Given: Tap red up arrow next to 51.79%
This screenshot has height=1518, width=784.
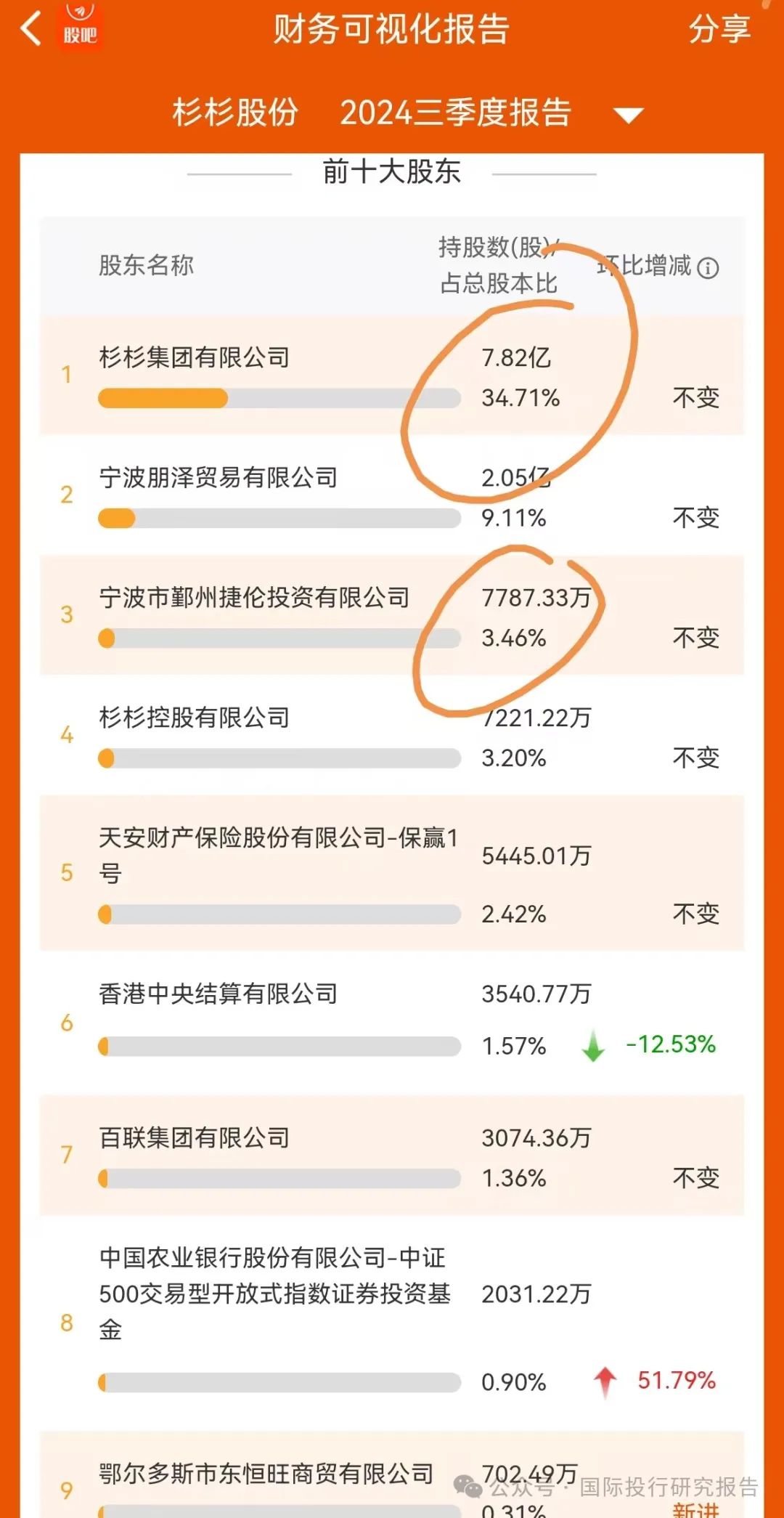Looking at the screenshot, I should click(605, 1382).
